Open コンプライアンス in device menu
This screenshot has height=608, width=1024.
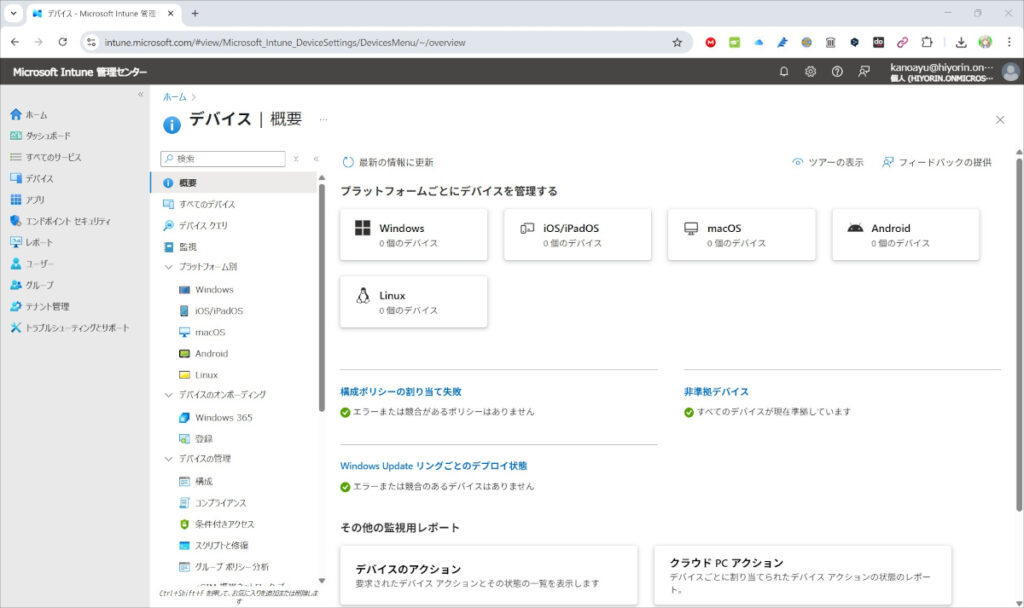tap(213, 503)
